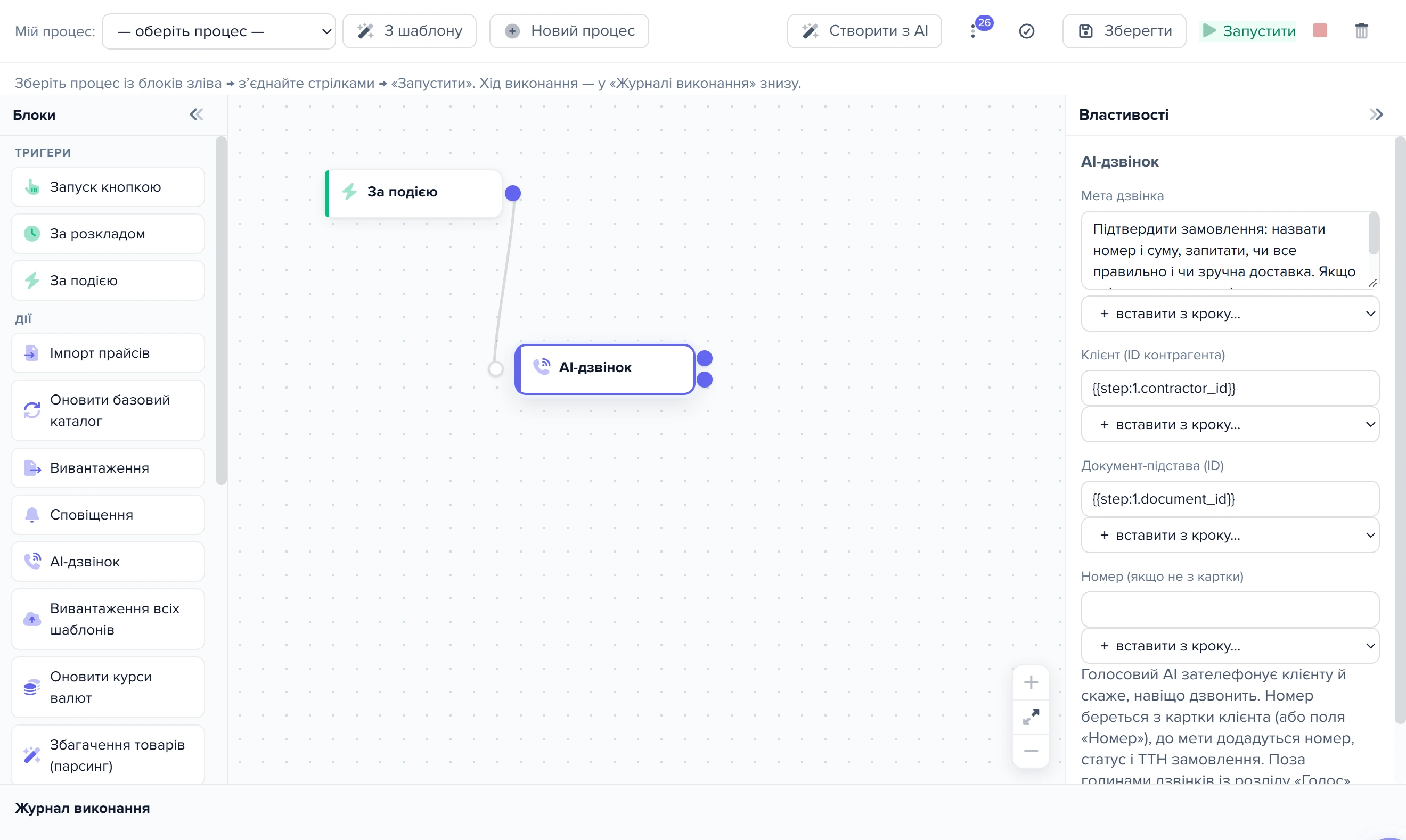The height and width of the screenshot is (840, 1406).
Task: Click the Документ-підстава (ID) input field
Action: pyautogui.click(x=1230, y=499)
